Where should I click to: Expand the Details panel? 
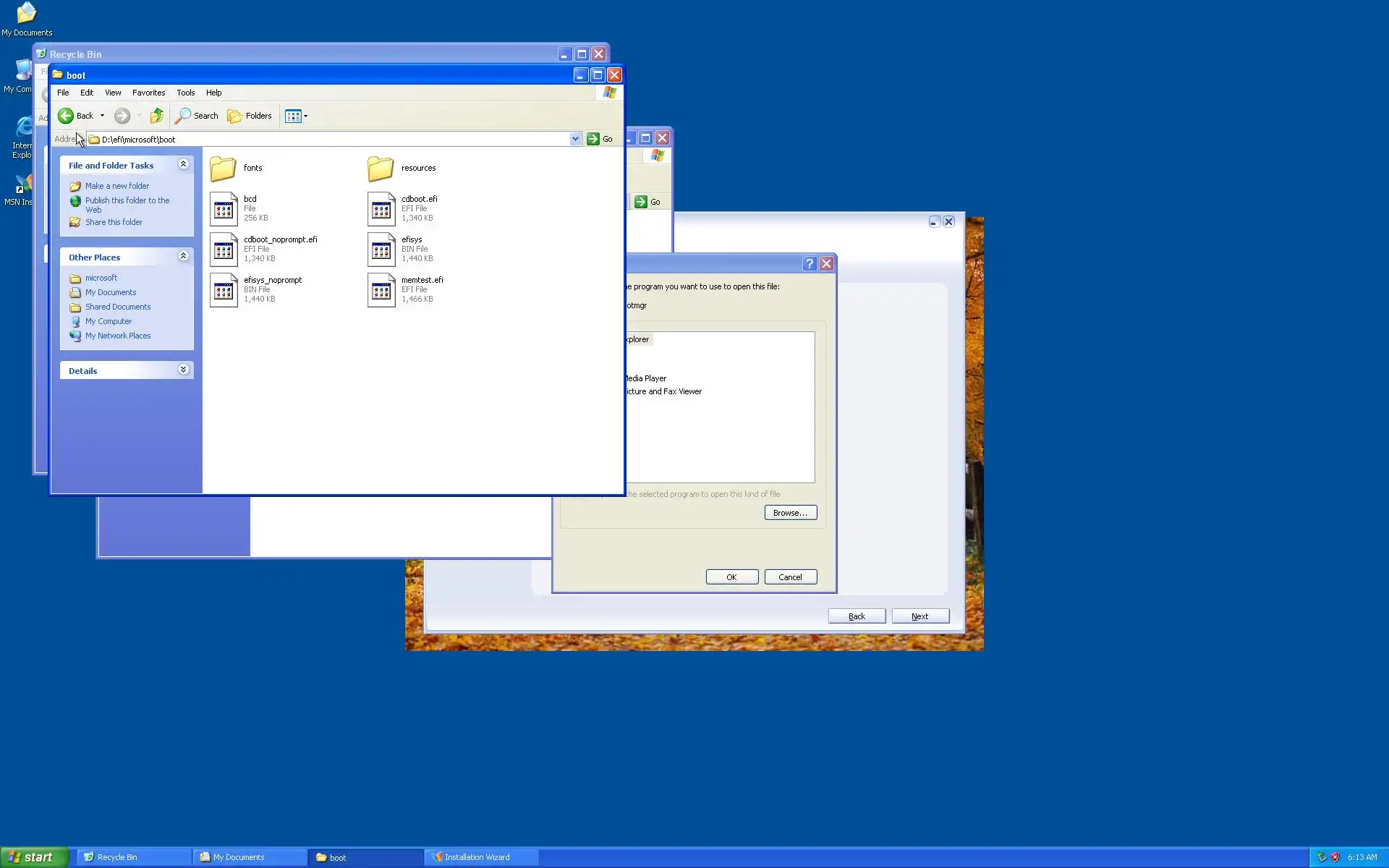[x=184, y=370]
